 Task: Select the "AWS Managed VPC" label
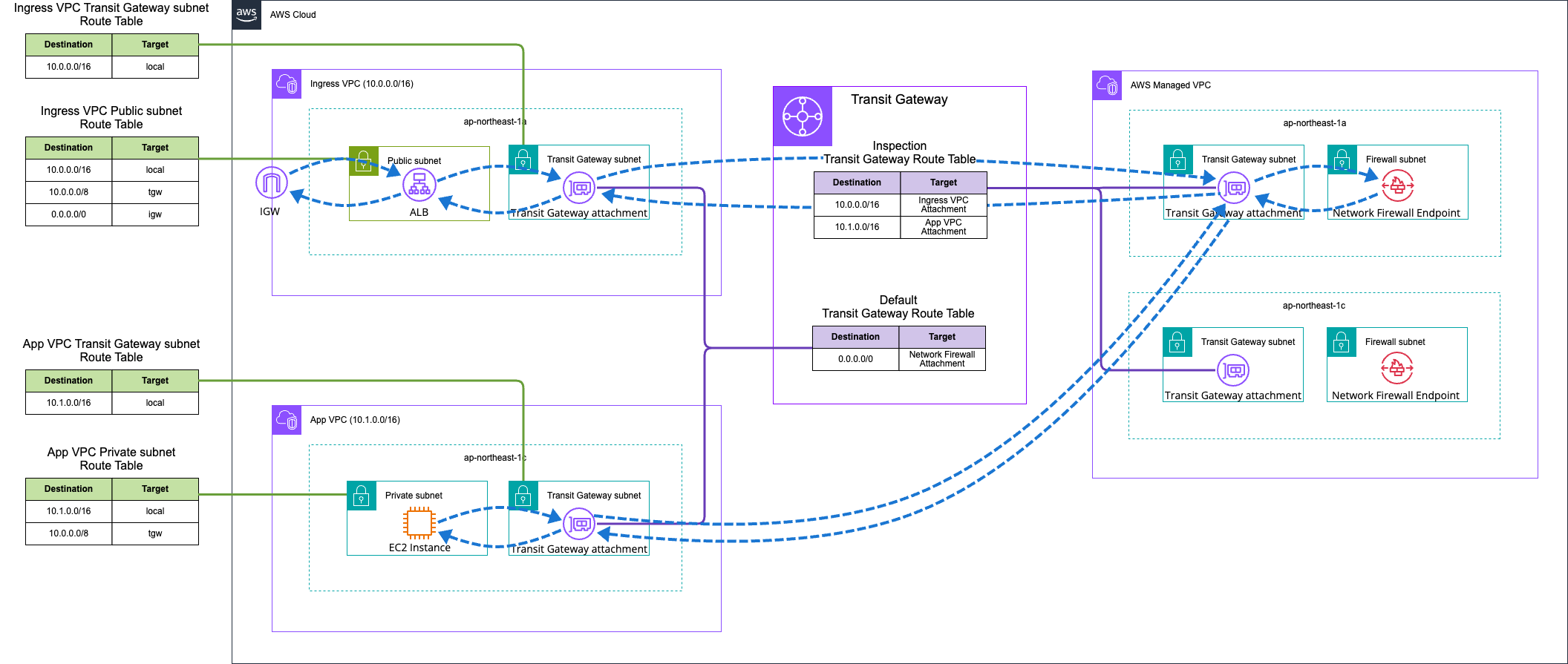tap(1170, 85)
